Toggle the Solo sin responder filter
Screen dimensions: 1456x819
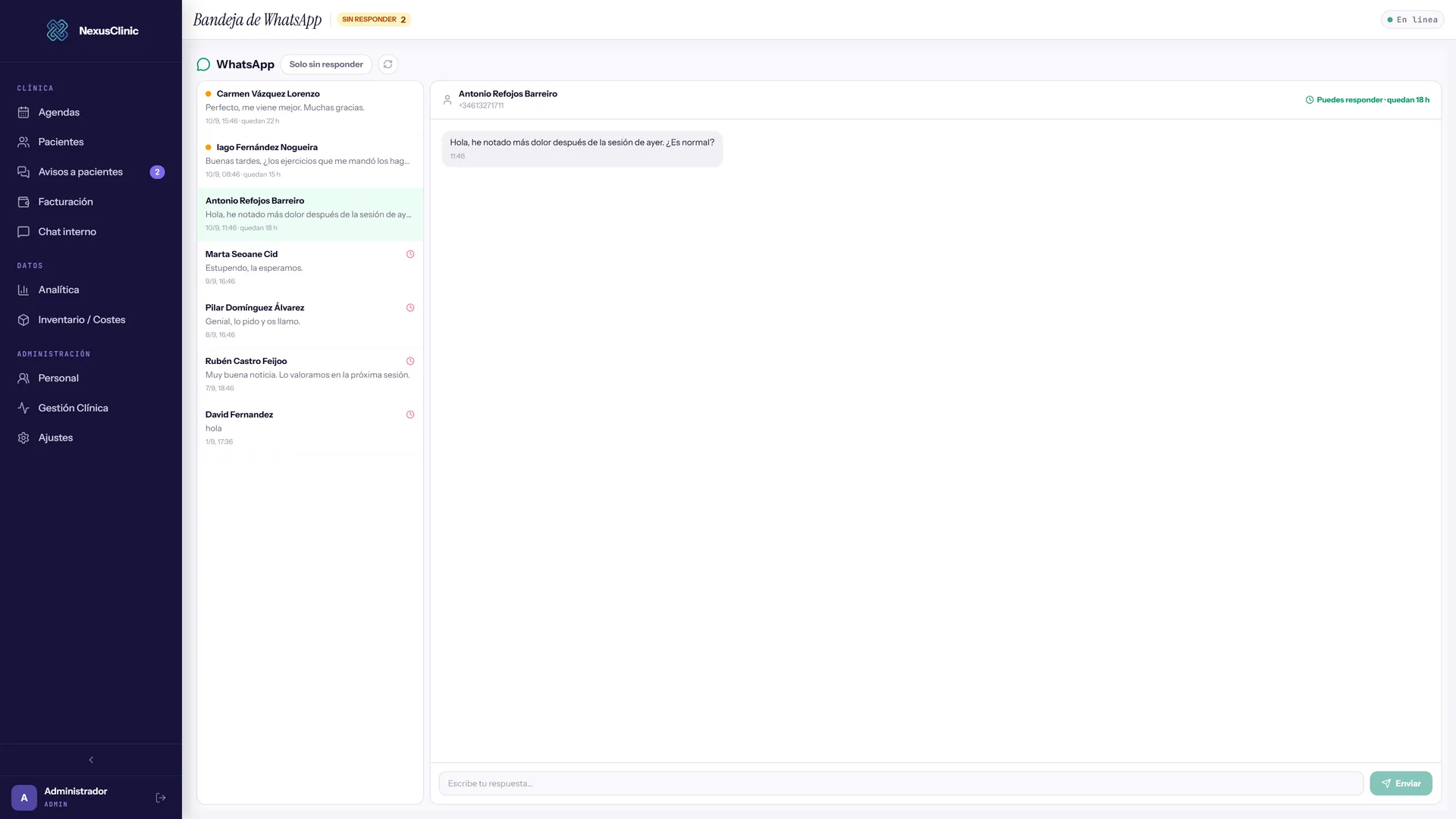pyautogui.click(x=326, y=64)
